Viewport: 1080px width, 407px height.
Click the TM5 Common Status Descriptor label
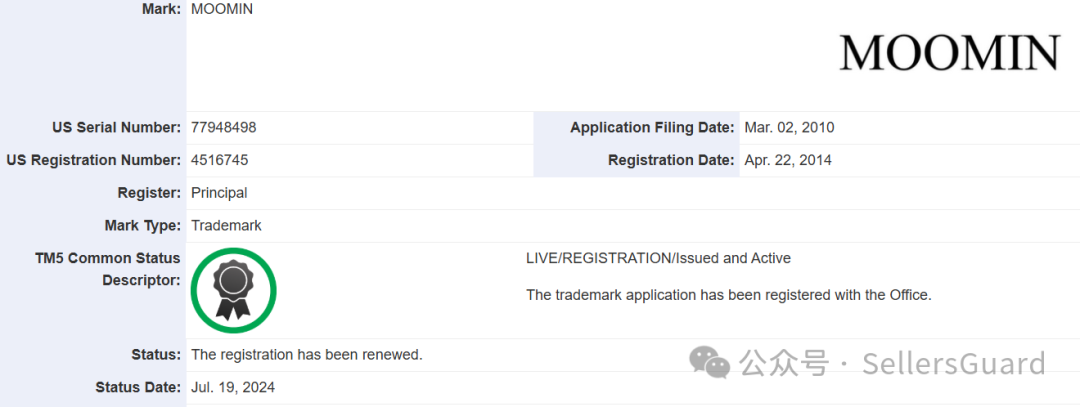coord(107,269)
